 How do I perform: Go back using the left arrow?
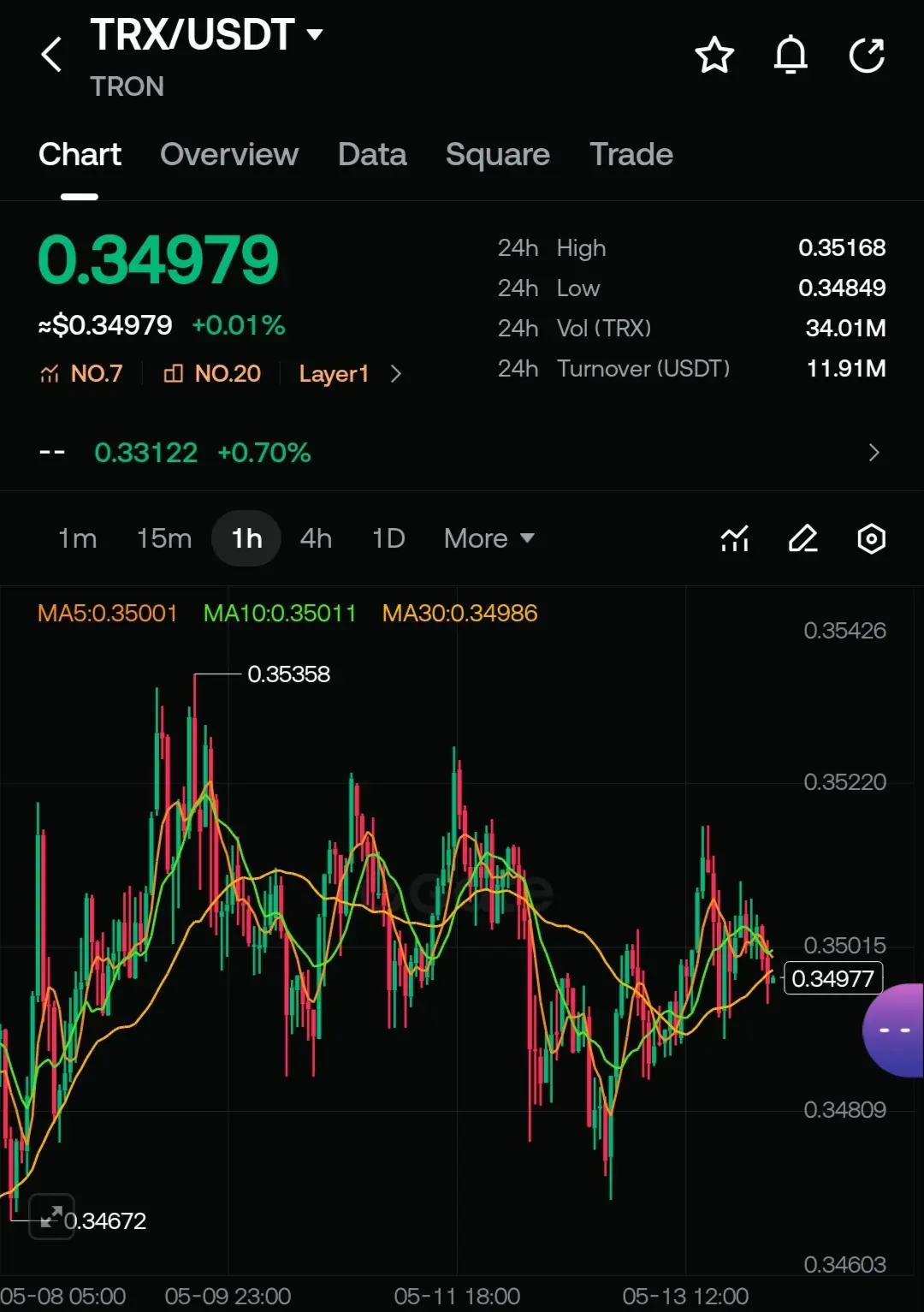(51, 55)
